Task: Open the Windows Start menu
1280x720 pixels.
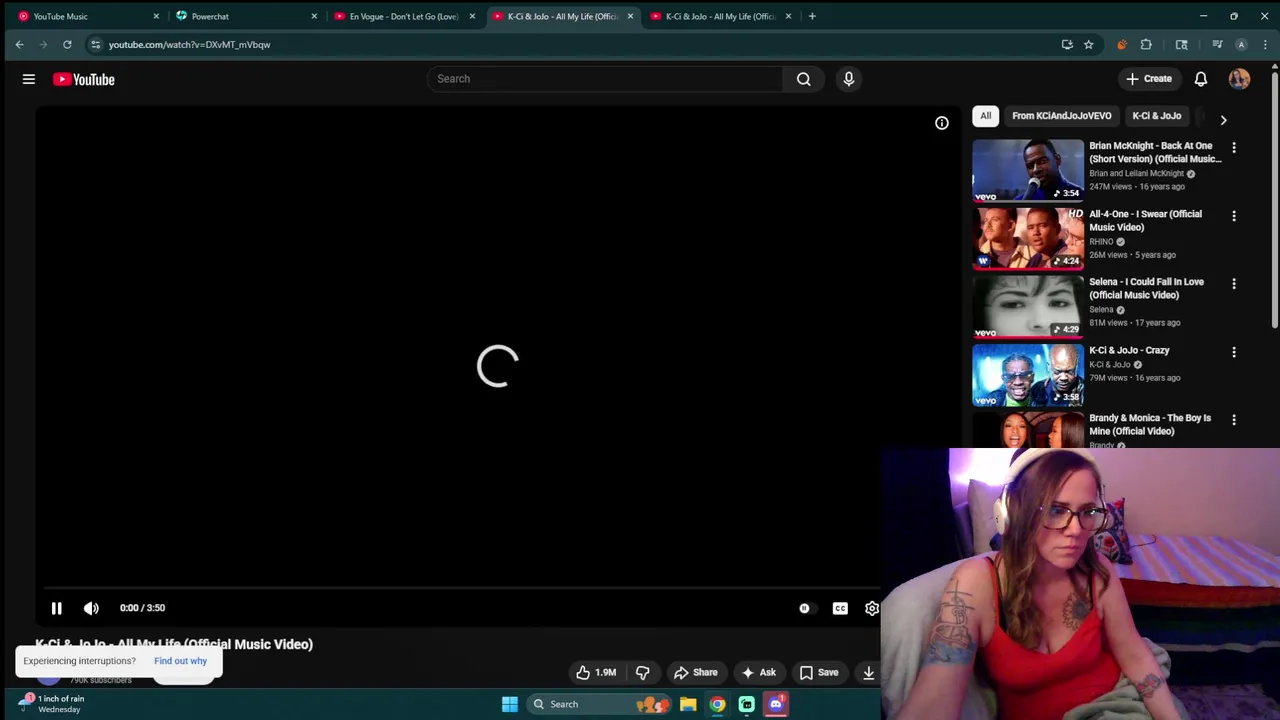Action: (x=509, y=704)
